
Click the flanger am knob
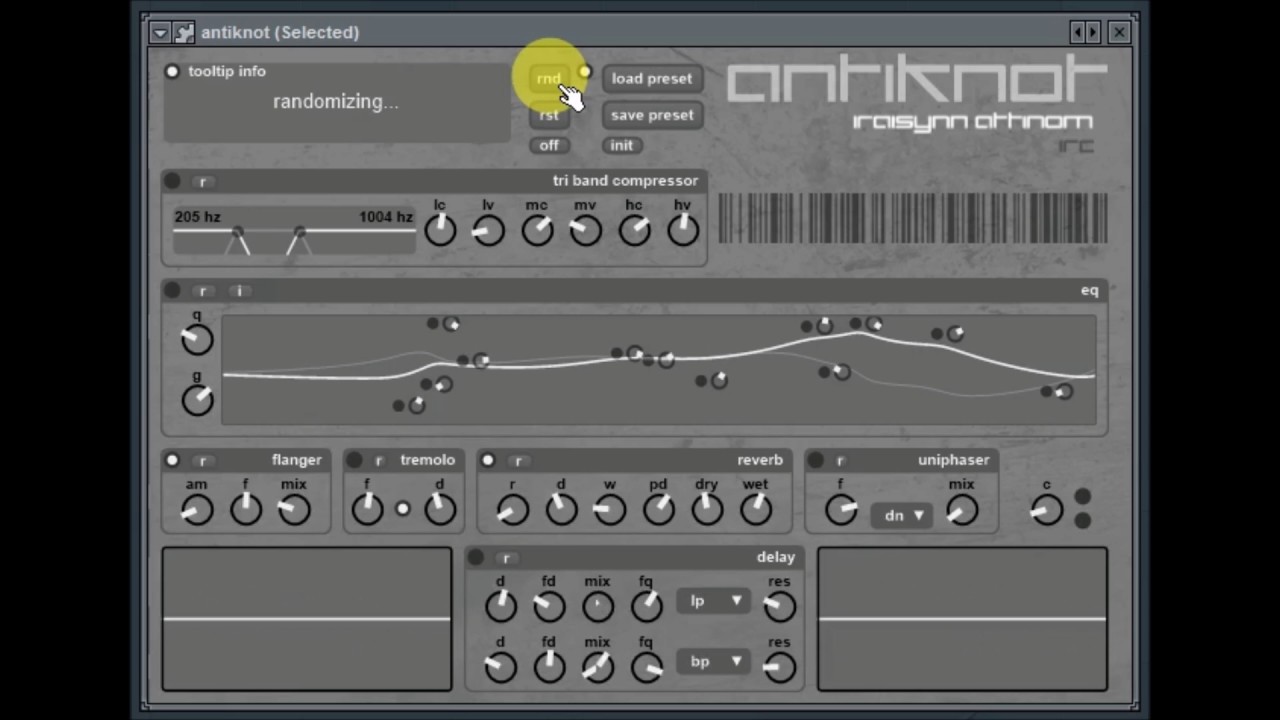[x=197, y=510]
